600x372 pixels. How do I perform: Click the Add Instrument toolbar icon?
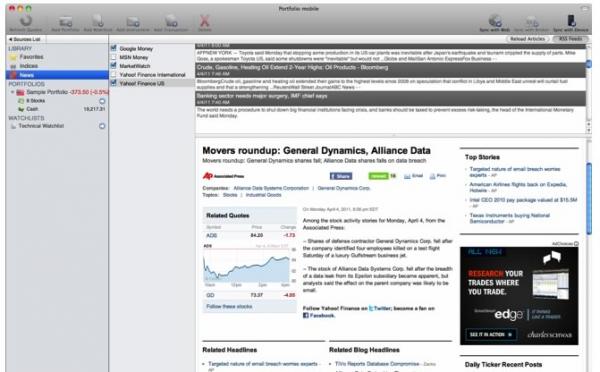click(133, 21)
